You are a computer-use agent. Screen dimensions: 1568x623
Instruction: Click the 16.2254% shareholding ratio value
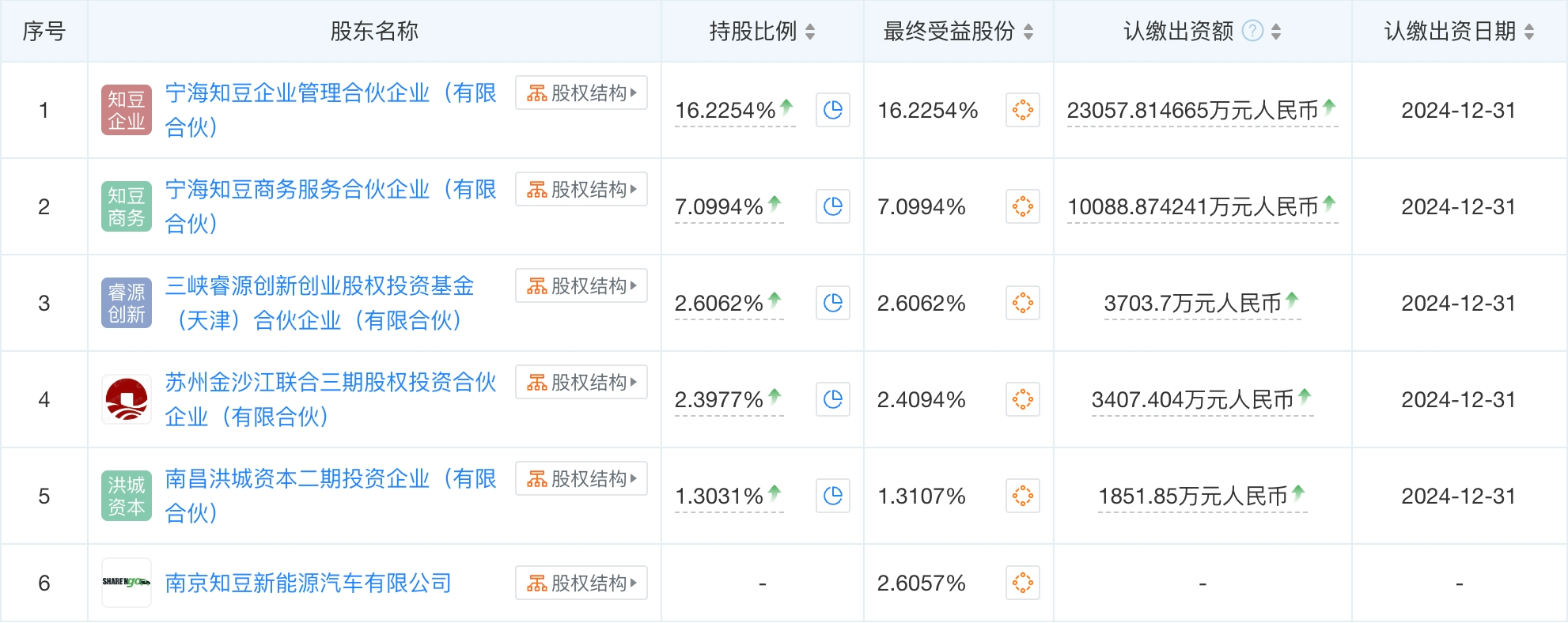click(x=725, y=111)
